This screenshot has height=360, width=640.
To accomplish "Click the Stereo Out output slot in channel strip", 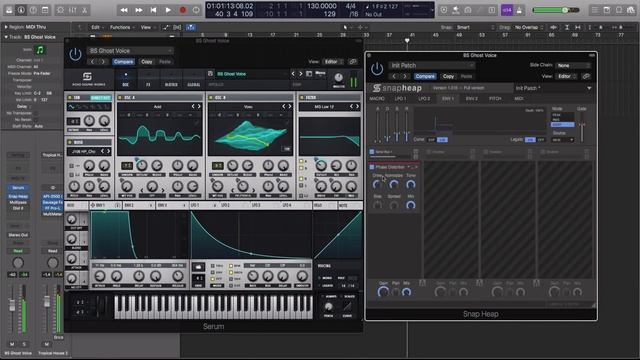I will [18, 235].
